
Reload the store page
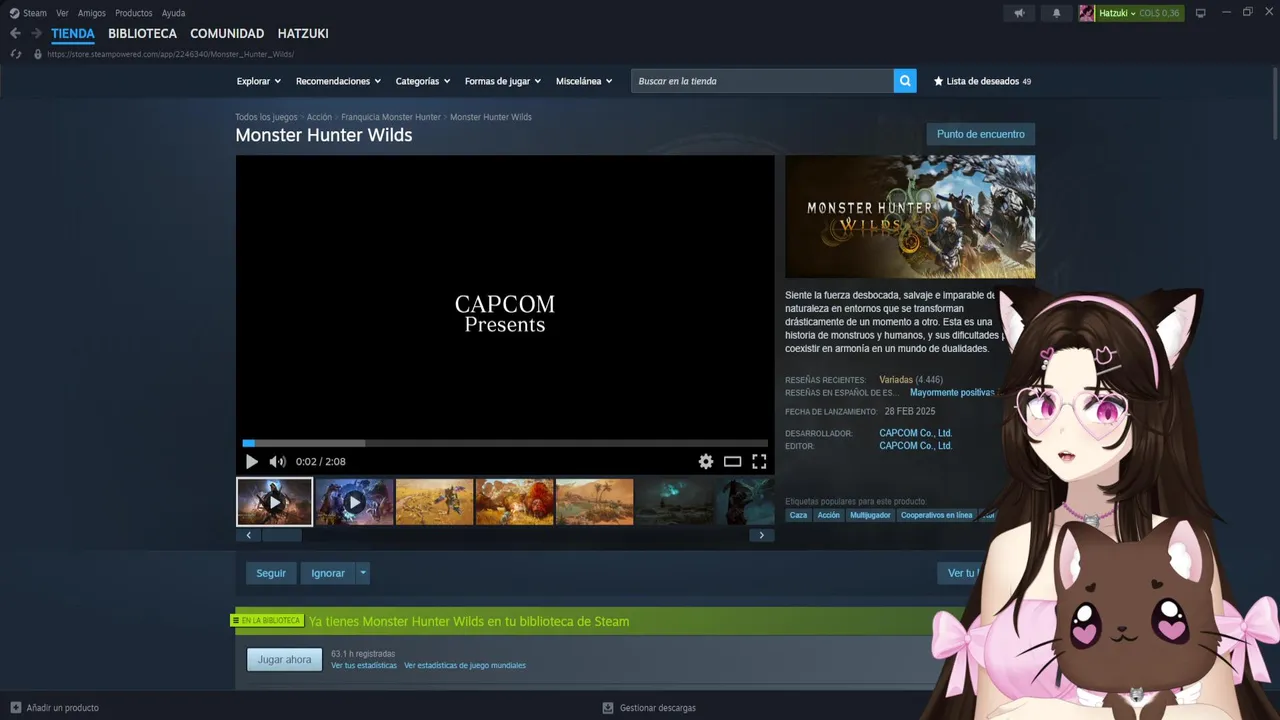[15, 54]
